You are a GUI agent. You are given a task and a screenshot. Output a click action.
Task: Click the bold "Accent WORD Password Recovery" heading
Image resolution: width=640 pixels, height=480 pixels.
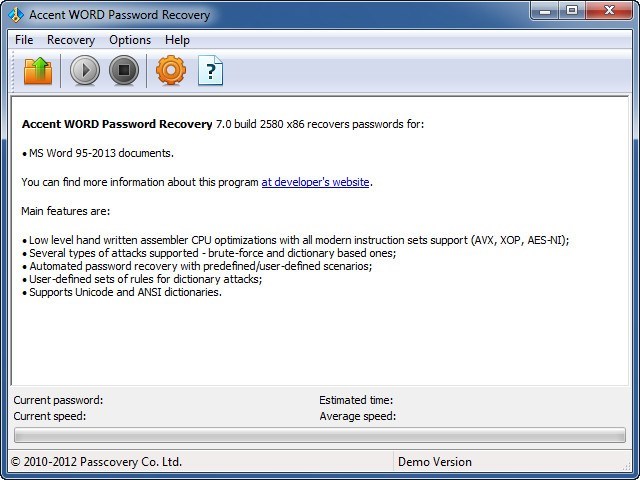[117, 124]
